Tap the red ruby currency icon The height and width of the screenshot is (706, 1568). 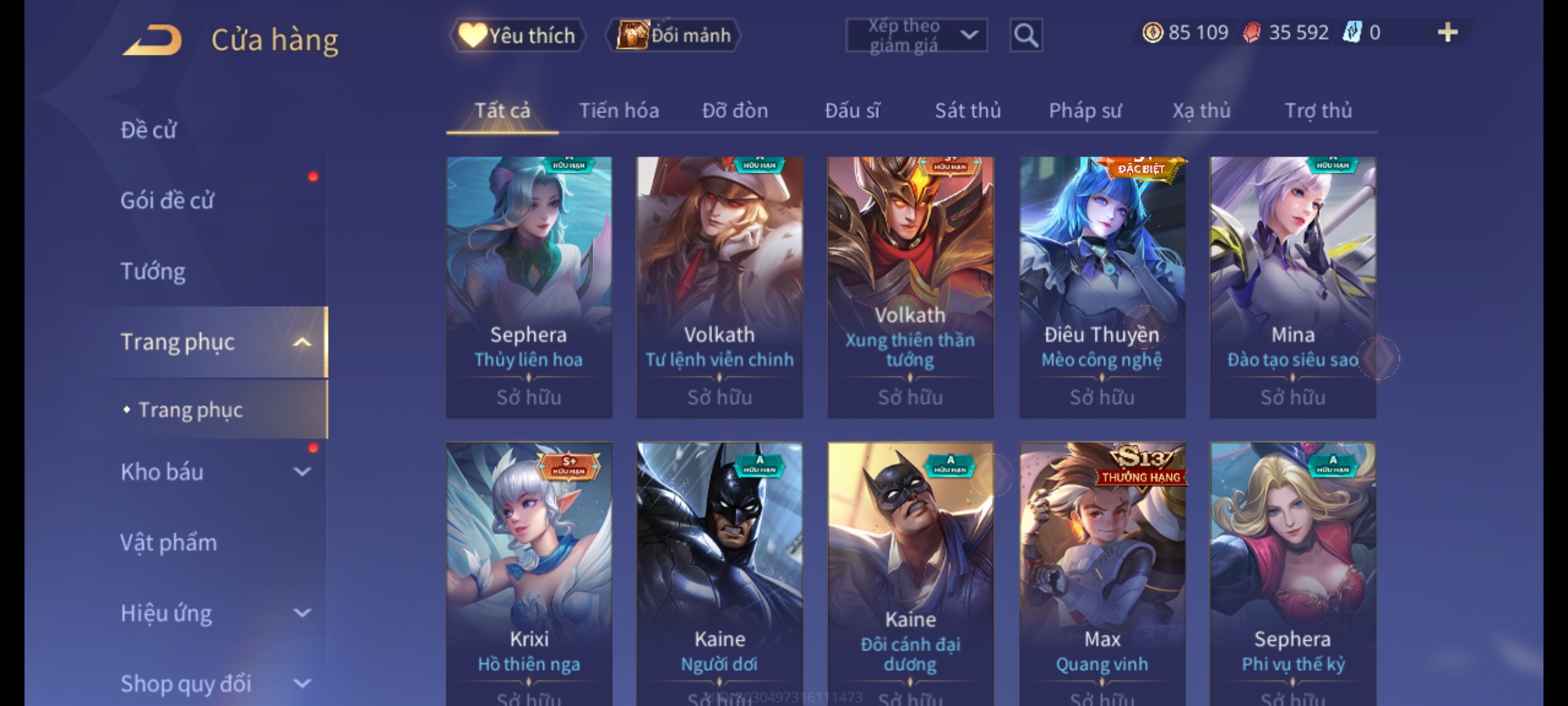click(1251, 33)
